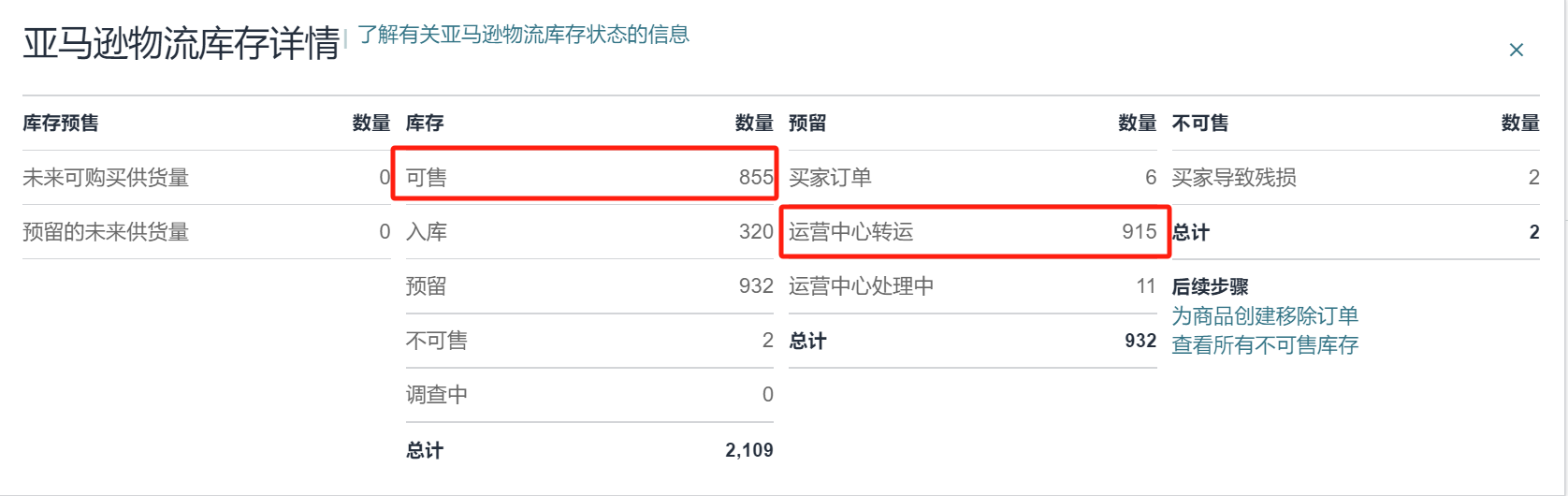Click the 库存预售 column header

tap(61, 123)
